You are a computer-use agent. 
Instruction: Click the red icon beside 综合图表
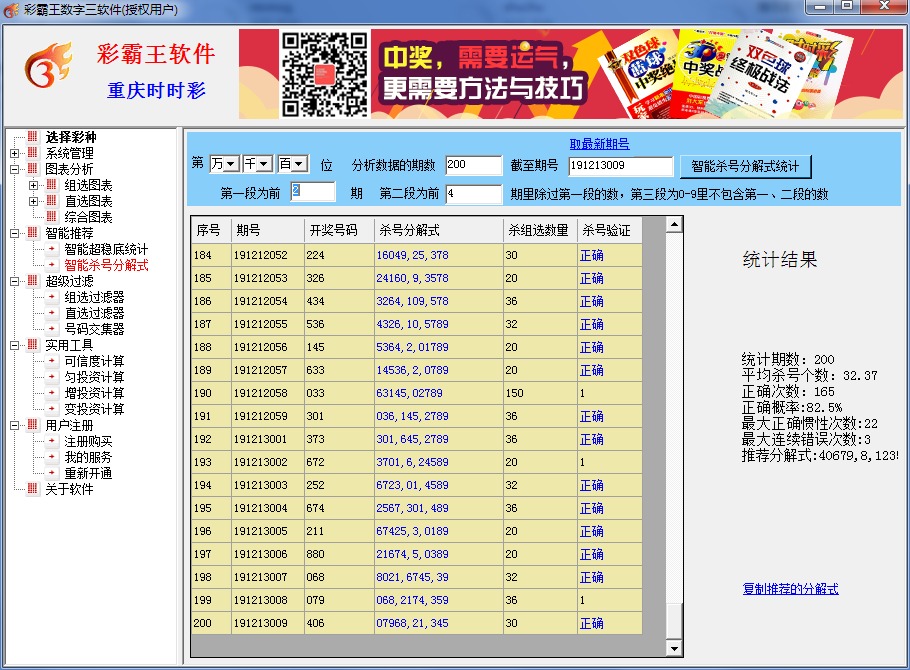pyautogui.click(x=51, y=217)
